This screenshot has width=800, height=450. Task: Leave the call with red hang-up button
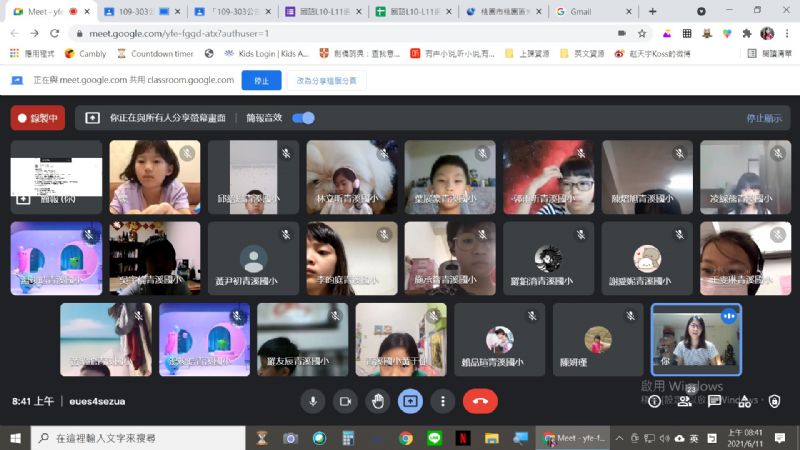click(x=480, y=401)
